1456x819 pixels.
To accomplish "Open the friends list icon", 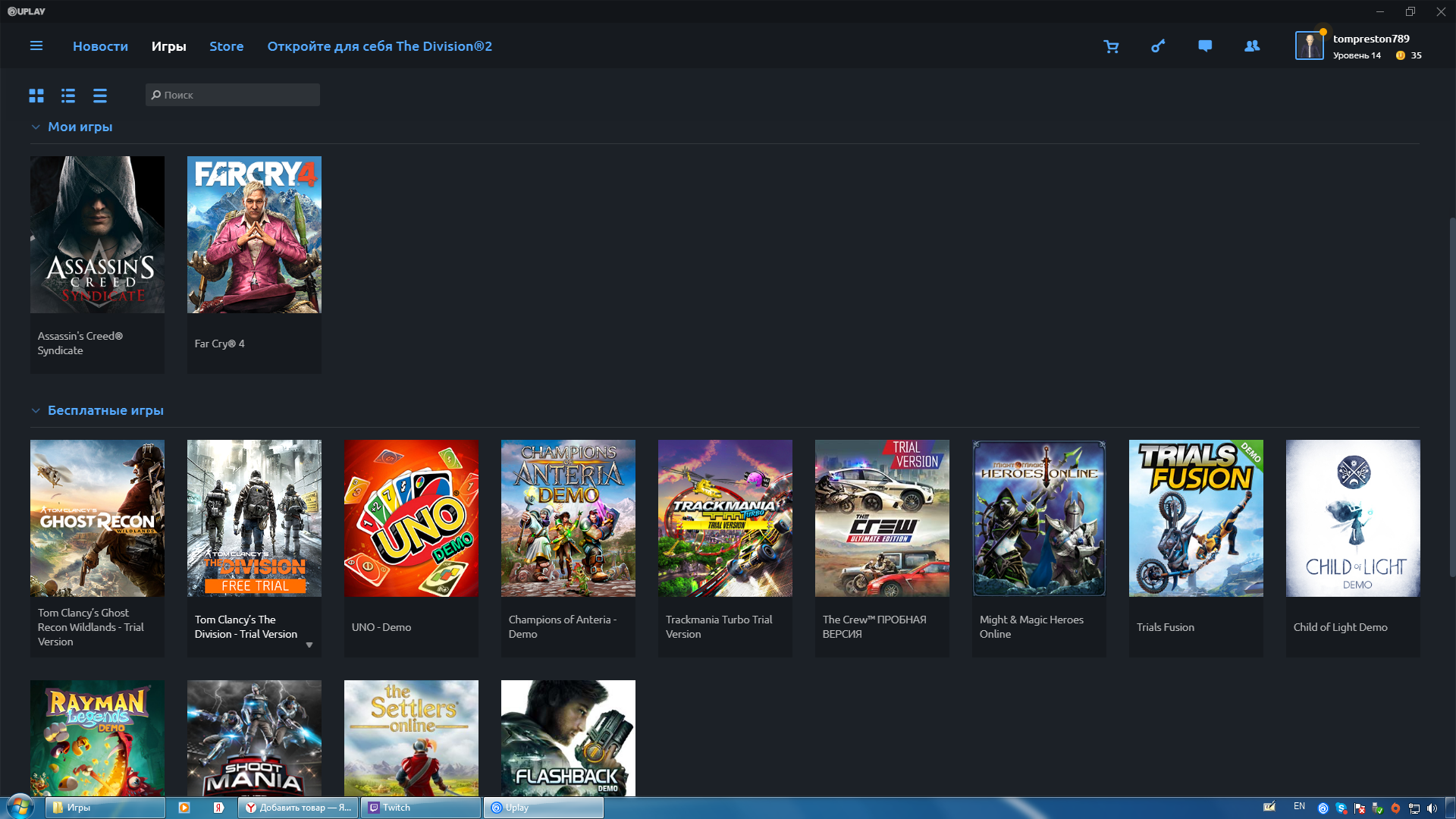I will (x=1252, y=46).
